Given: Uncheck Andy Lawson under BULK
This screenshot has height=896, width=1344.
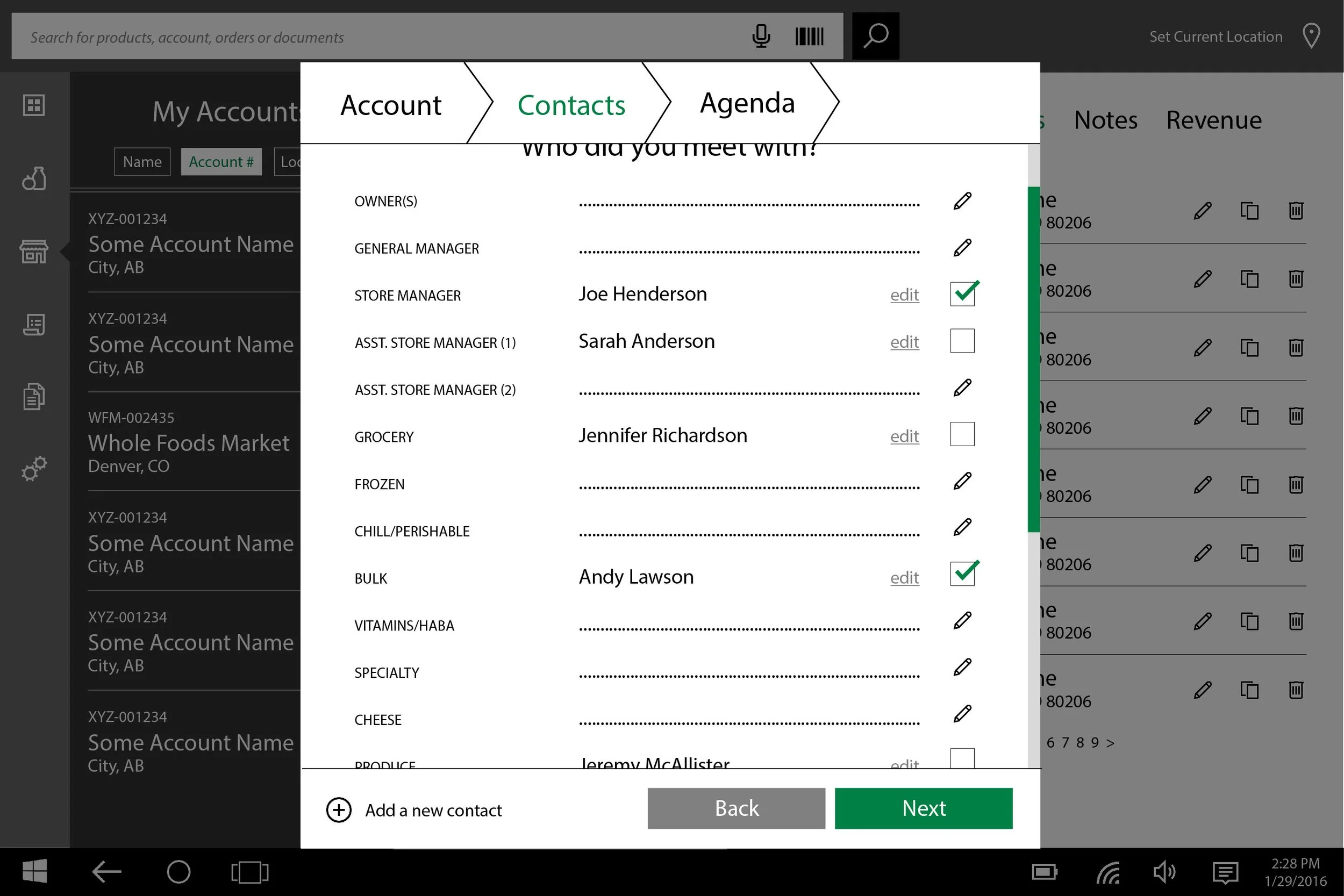Looking at the screenshot, I should (x=962, y=574).
